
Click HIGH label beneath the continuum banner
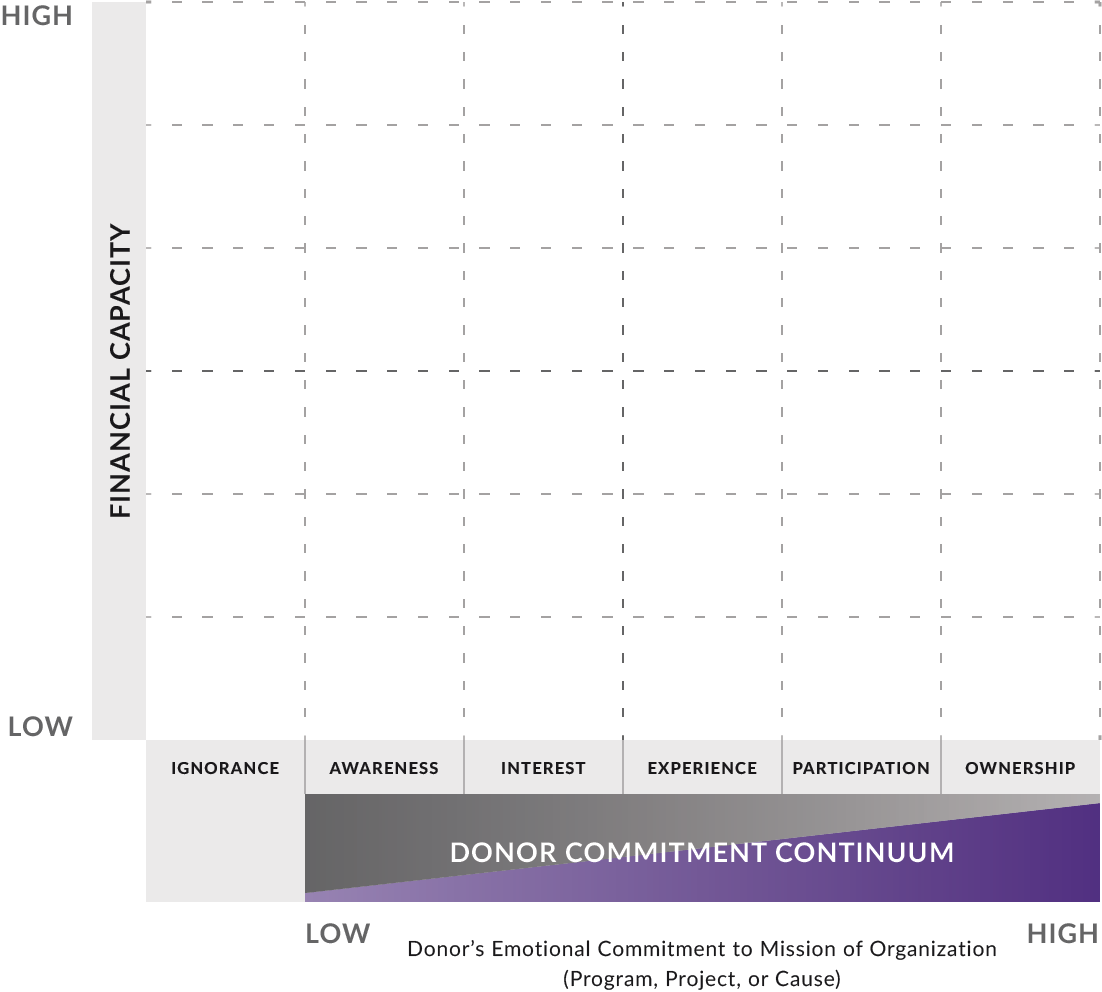1062,934
